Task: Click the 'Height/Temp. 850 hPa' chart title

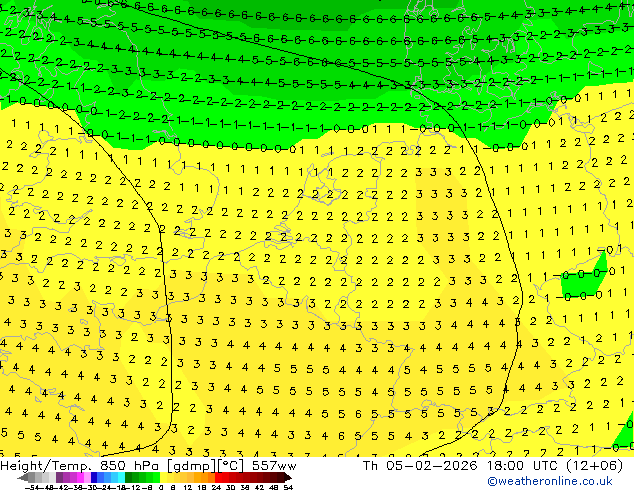Action: 82,466
